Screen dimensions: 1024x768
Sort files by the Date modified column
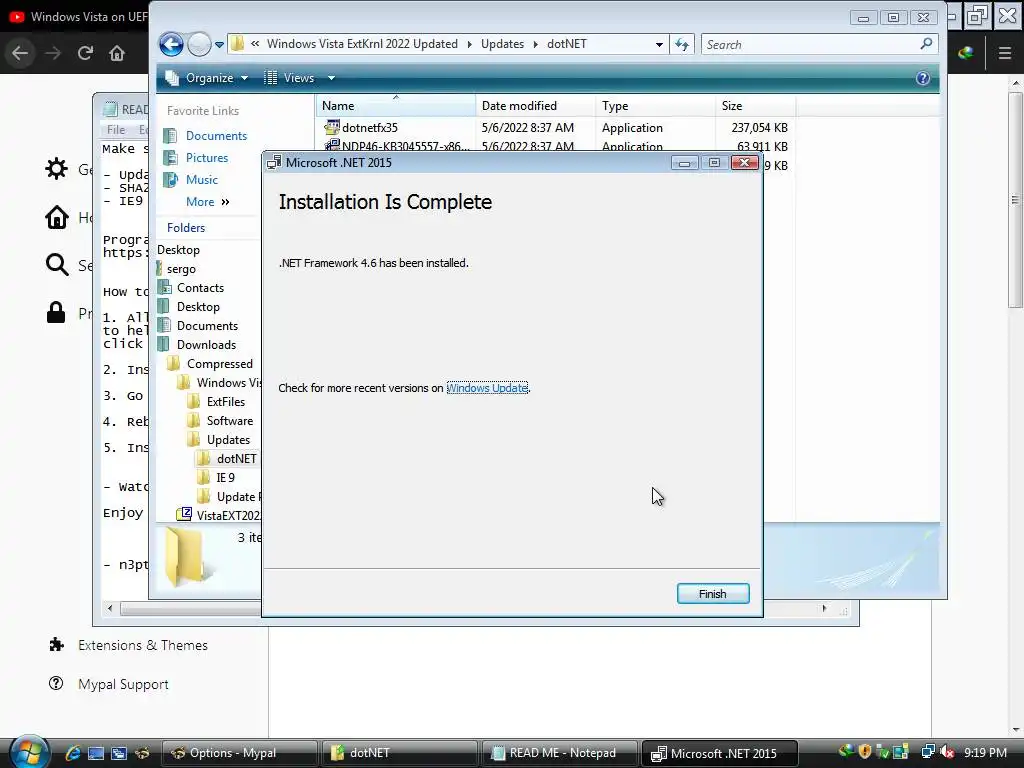(536, 106)
